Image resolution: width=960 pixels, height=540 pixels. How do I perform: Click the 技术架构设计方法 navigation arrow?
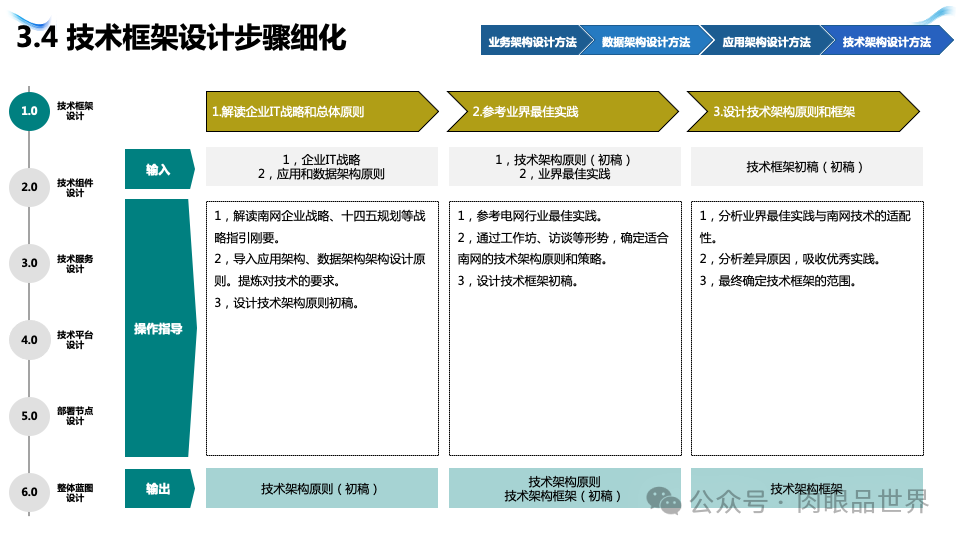887,40
